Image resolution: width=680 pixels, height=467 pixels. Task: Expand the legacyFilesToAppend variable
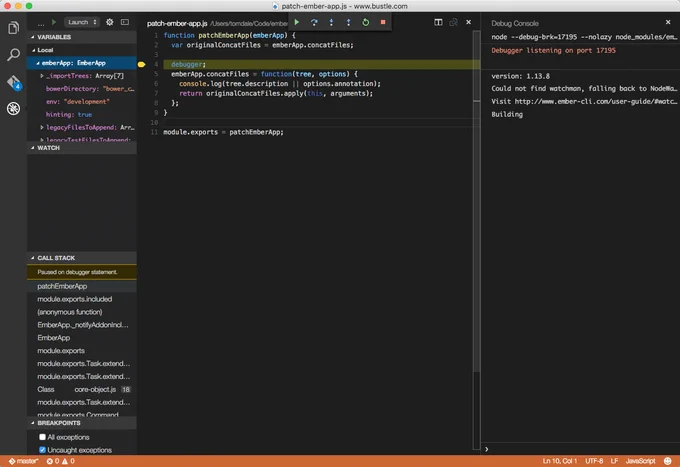pyautogui.click(x=42, y=127)
